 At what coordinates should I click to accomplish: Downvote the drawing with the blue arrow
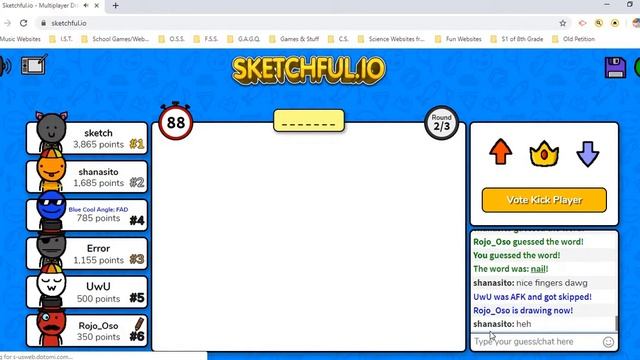click(x=587, y=154)
